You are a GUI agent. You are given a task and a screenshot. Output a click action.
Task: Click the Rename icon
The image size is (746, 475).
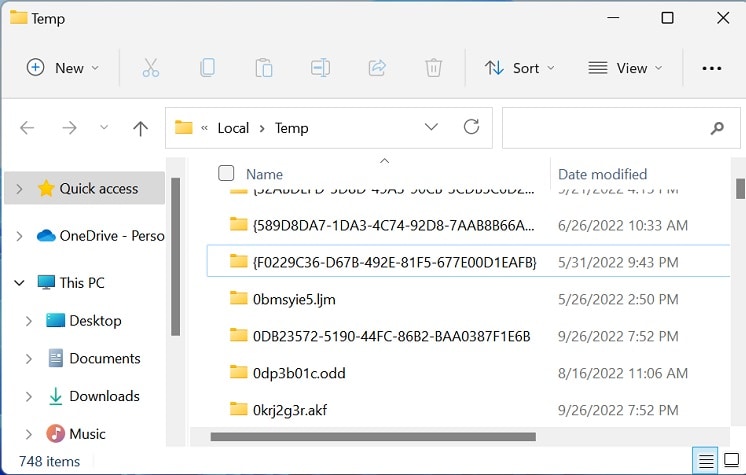tap(320, 68)
